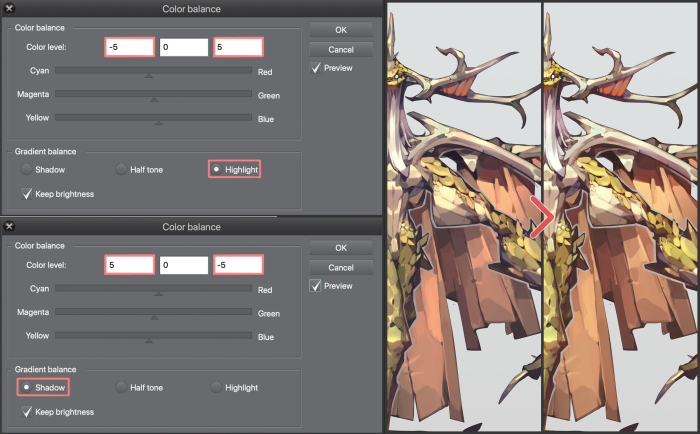Select Half tone option in top dialog
Viewport: 700px width, 434px height.
[122, 170]
